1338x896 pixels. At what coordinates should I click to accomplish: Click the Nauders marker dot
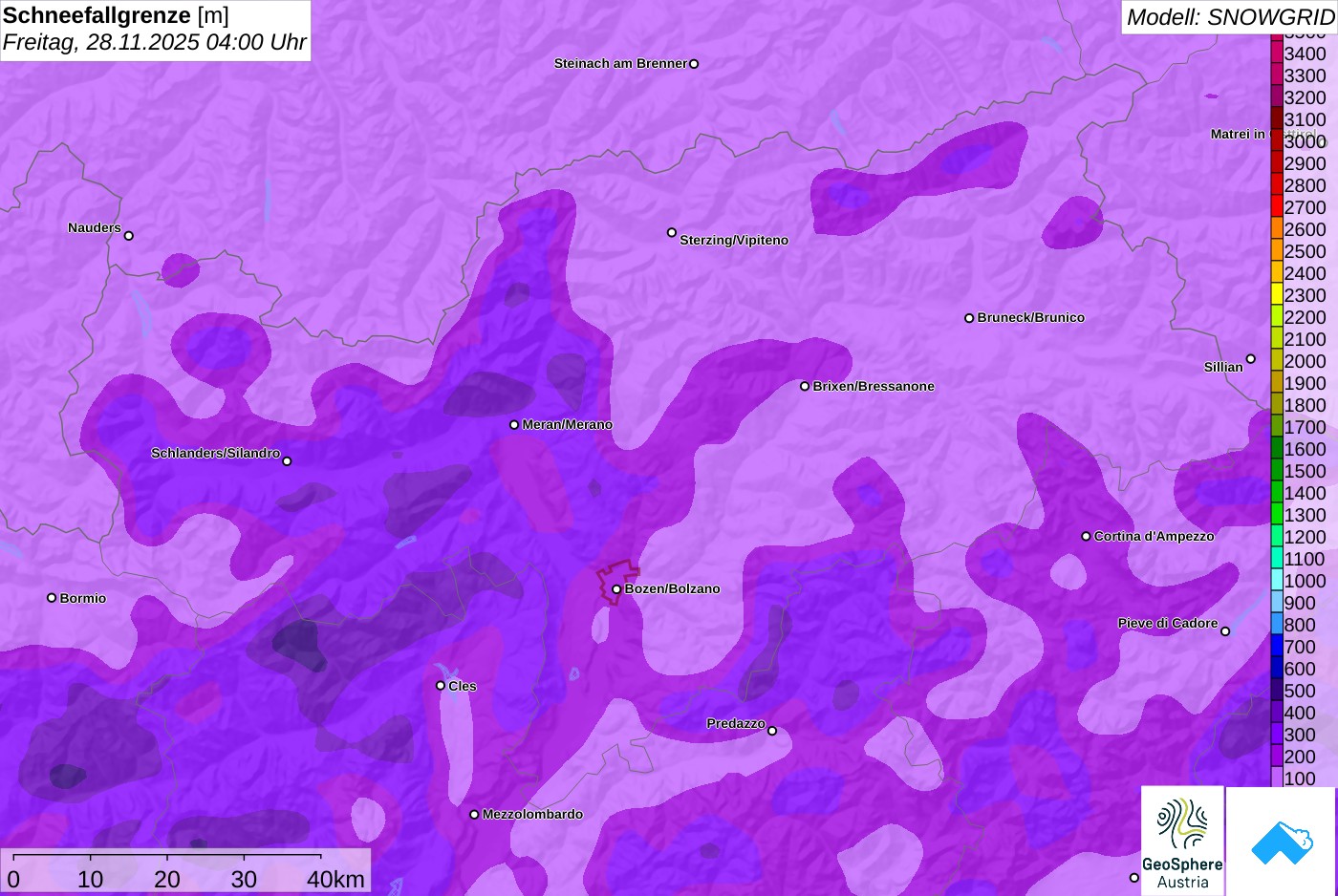tap(129, 236)
